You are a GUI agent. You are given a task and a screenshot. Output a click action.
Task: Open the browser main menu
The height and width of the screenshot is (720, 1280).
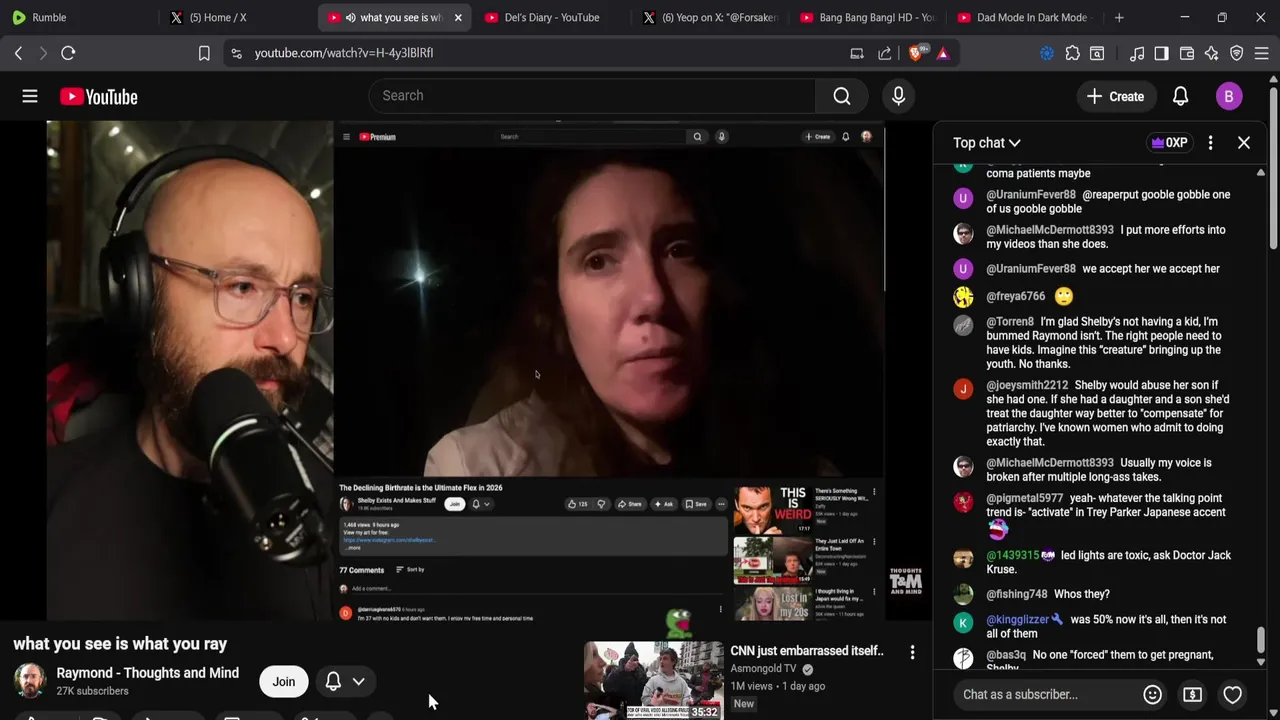click(x=1261, y=53)
